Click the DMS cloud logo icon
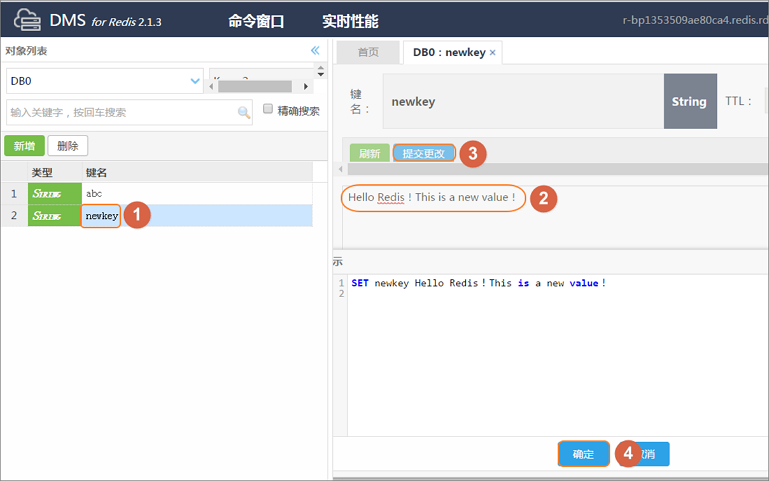769x481 pixels. coord(27,20)
